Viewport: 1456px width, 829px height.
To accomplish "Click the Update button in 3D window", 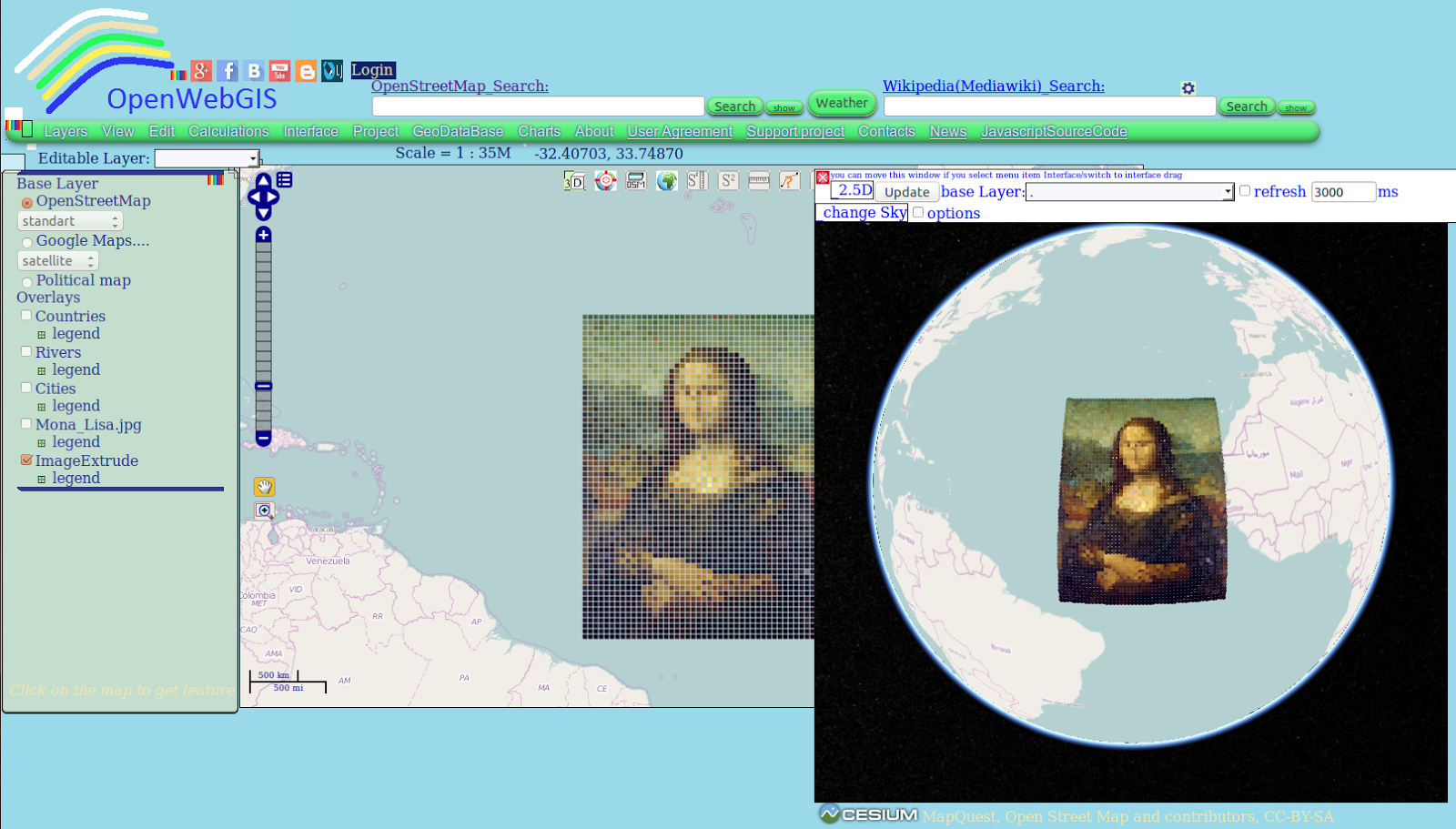I will coord(907,192).
